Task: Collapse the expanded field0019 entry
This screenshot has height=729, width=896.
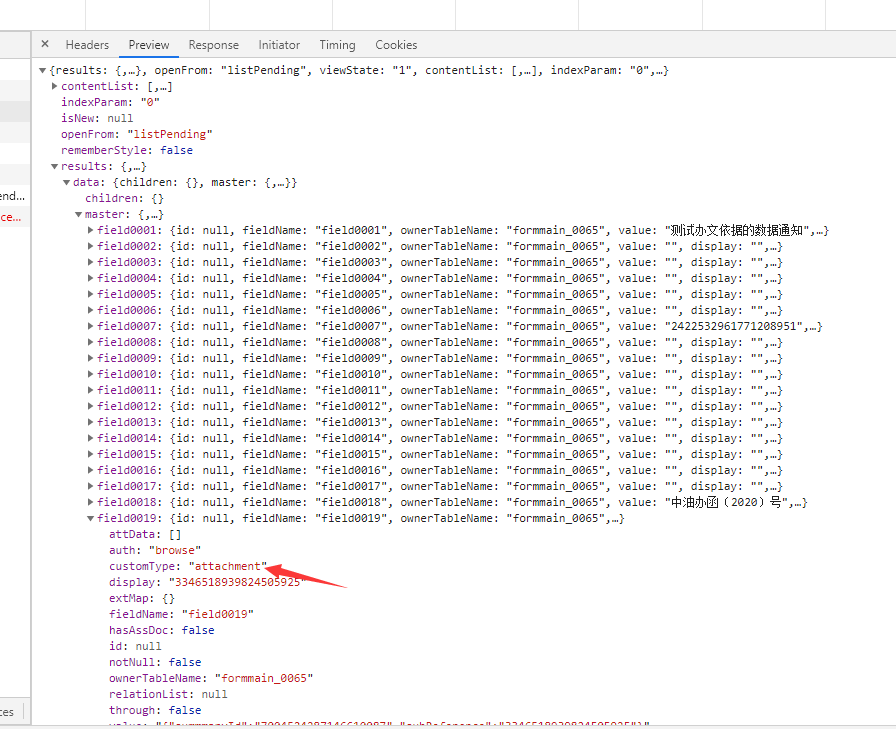Action: (91, 519)
